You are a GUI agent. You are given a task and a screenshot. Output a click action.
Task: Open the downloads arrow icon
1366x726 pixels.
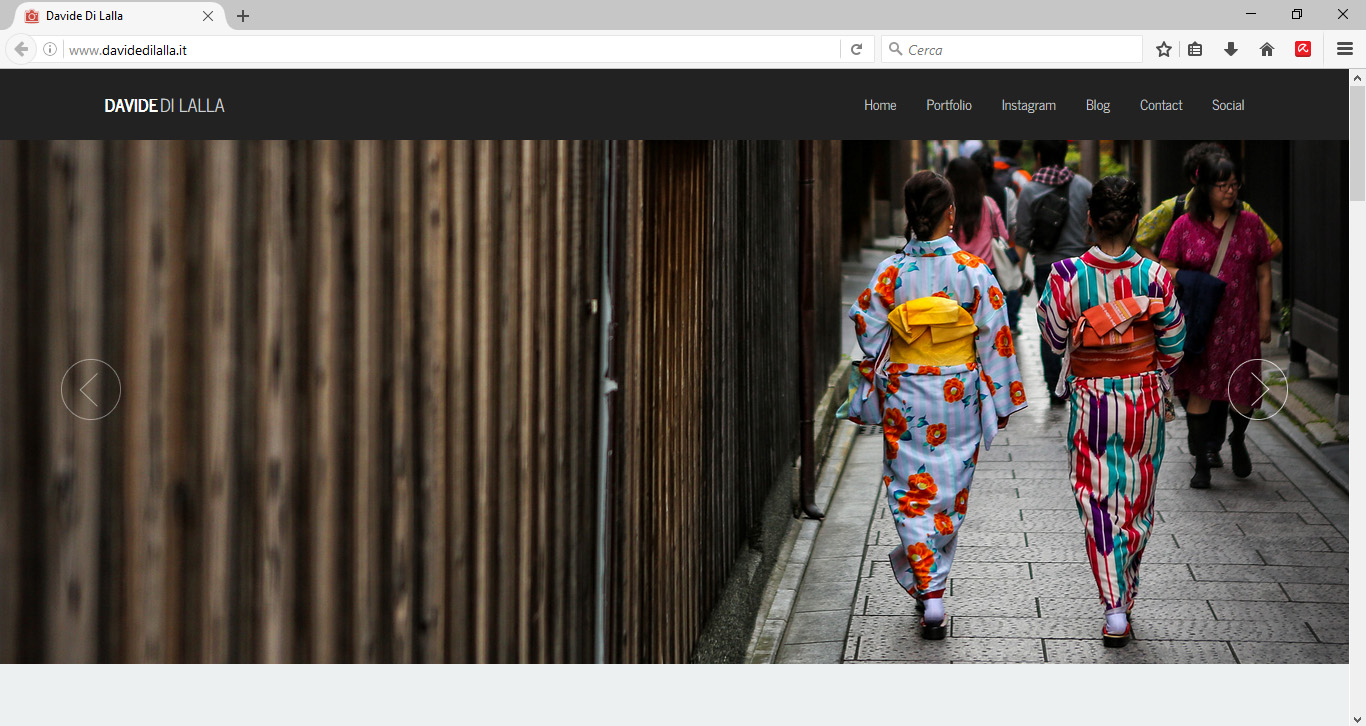point(1231,49)
